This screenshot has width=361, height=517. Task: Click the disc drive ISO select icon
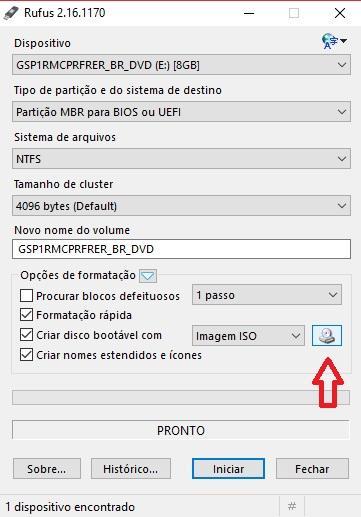point(327,335)
